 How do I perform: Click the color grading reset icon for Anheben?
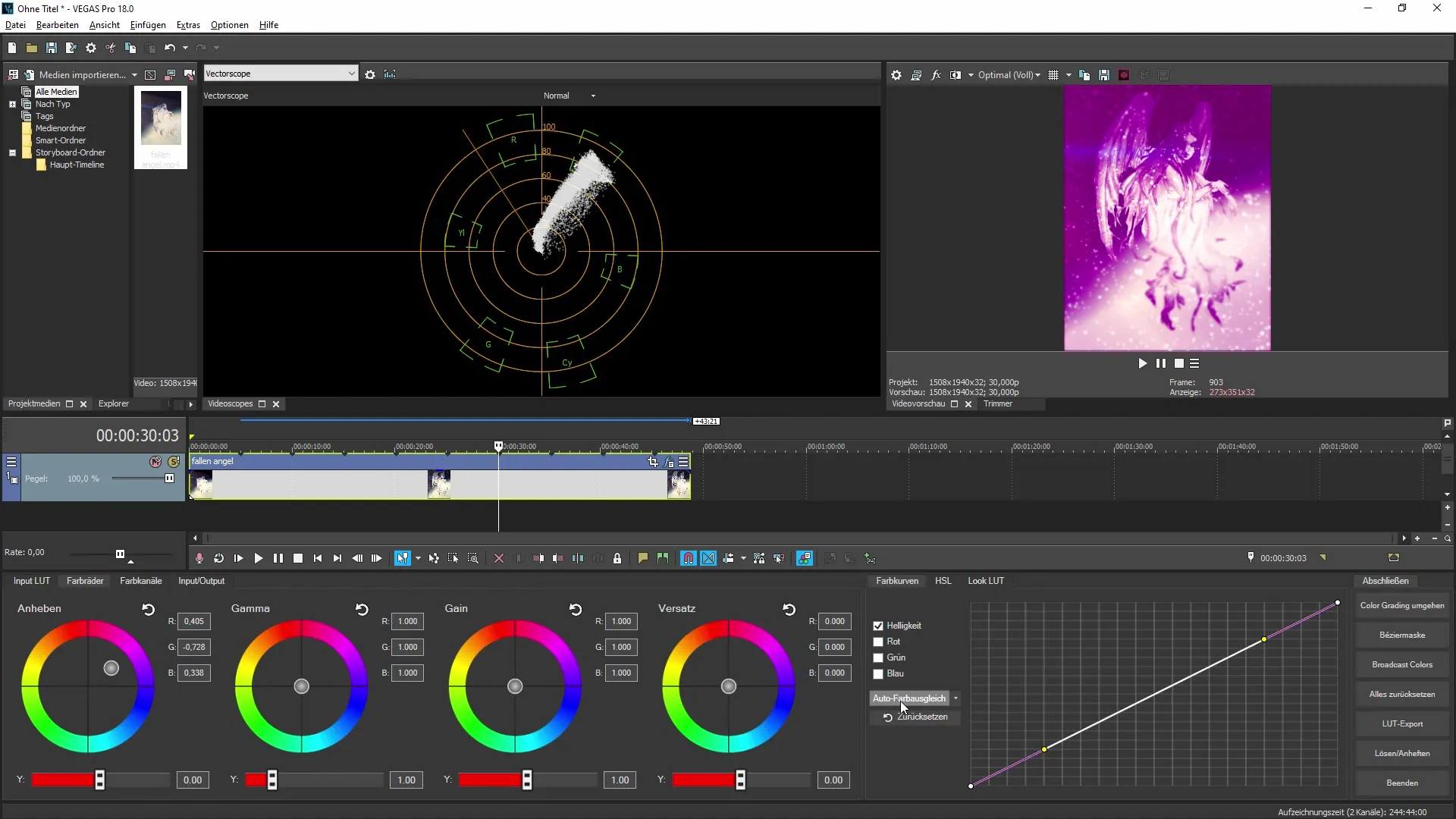pyautogui.click(x=148, y=608)
